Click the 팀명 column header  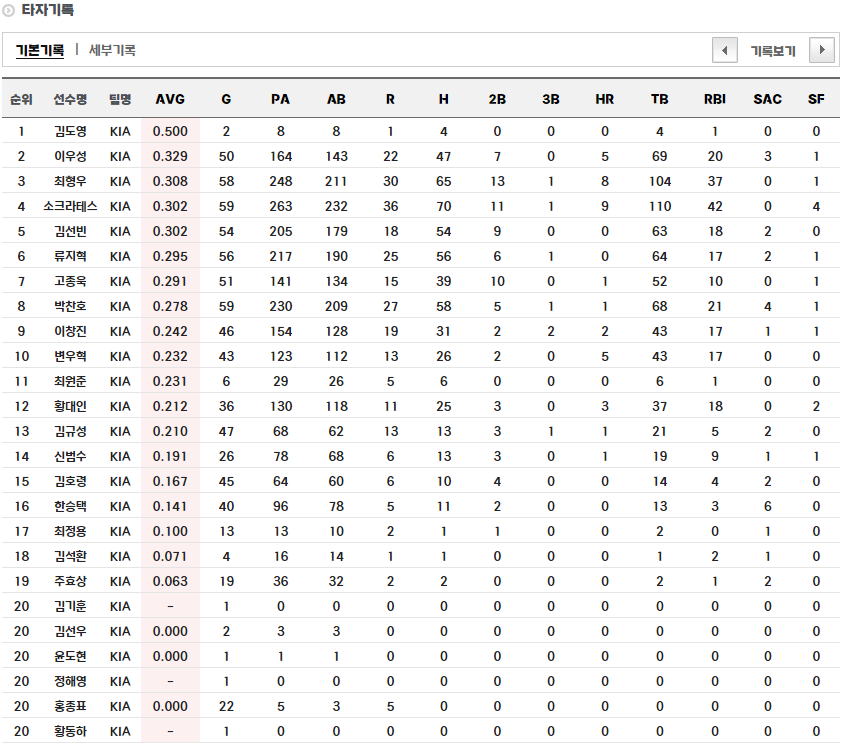click(x=120, y=99)
